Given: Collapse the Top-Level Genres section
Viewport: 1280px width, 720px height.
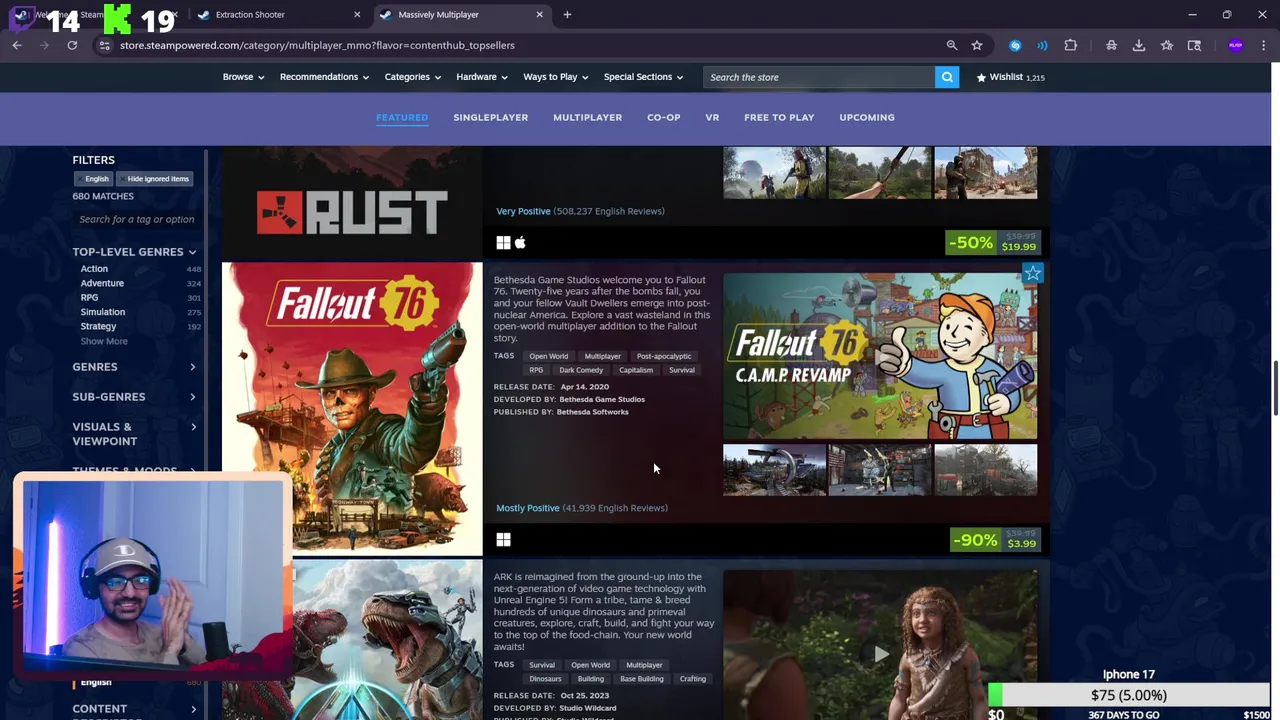Looking at the screenshot, I should click(x=134, y=252).
